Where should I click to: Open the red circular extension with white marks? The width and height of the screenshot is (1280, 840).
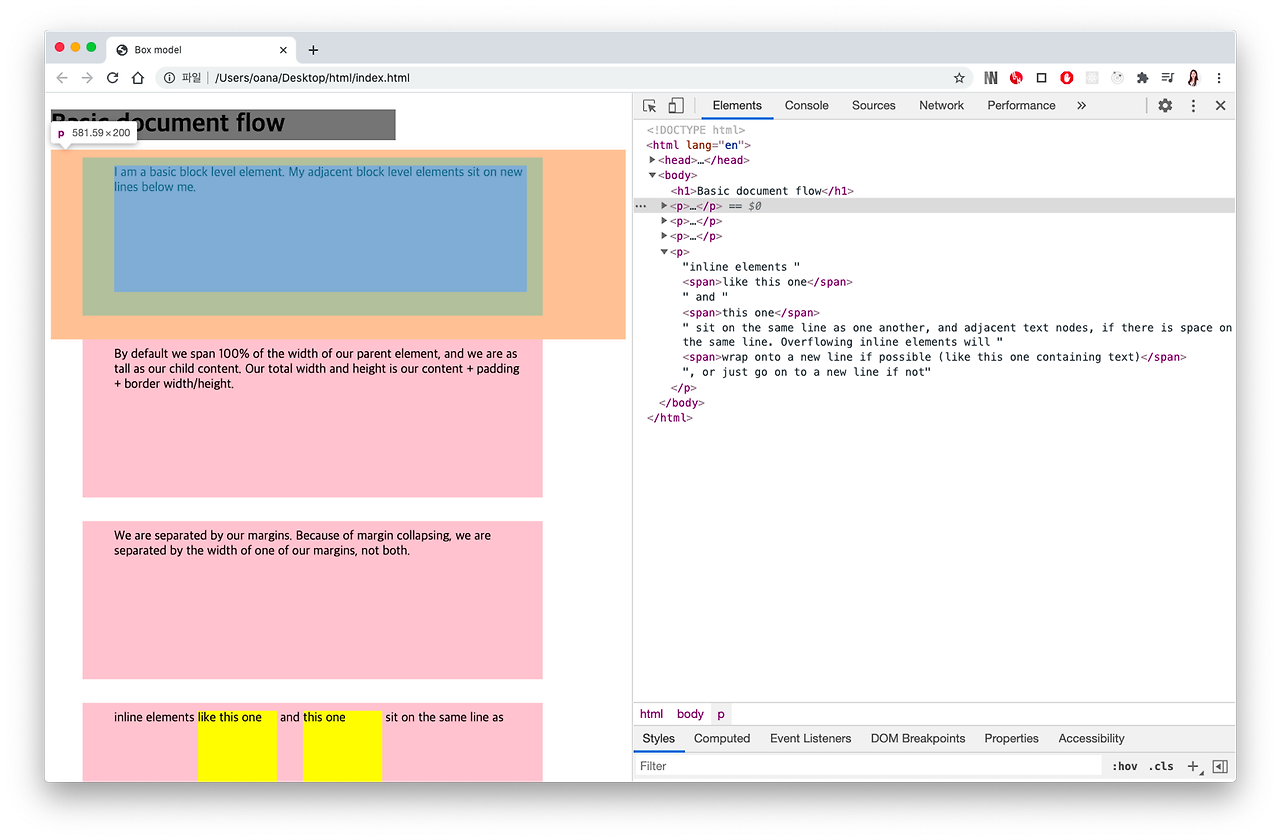1016,78
